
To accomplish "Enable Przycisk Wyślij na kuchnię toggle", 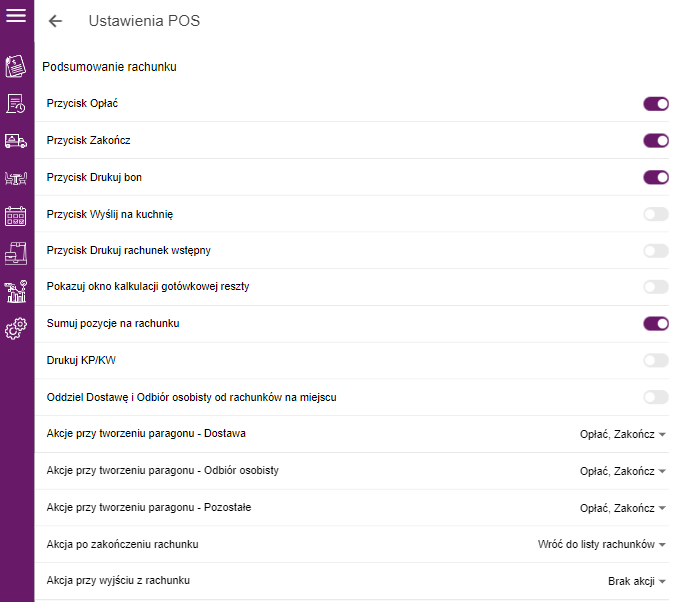I will tap(656, 214).
